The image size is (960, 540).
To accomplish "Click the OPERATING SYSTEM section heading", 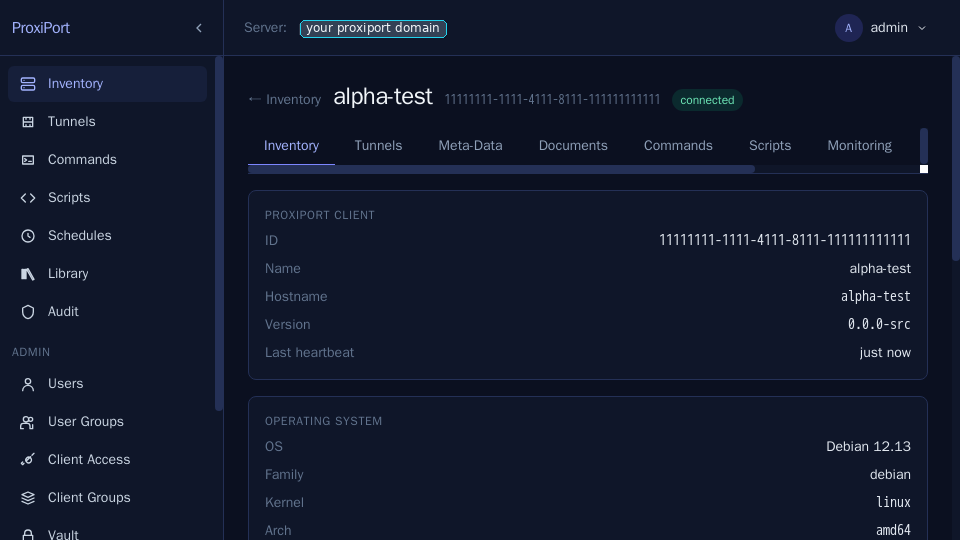I will (x=323, y=421).
